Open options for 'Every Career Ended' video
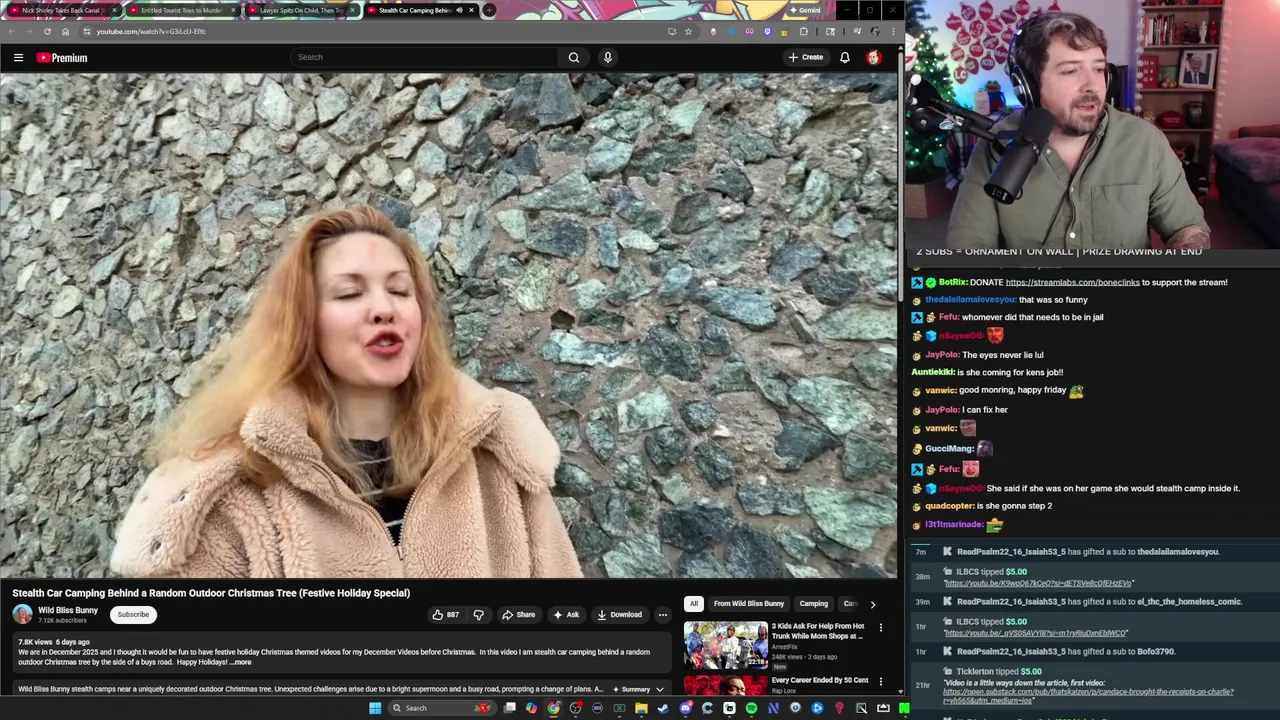 coord(880,682)
